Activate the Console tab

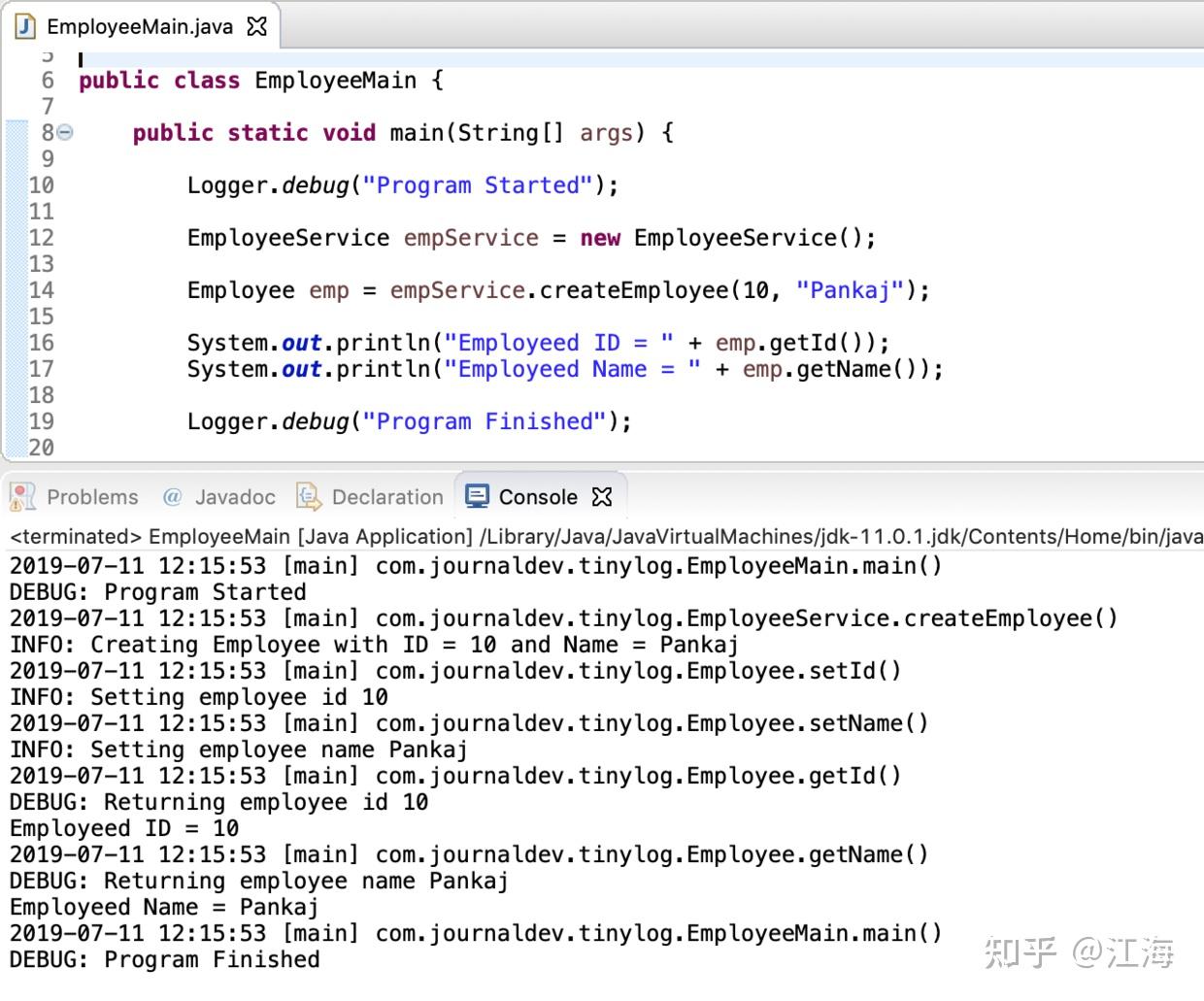click(539, 497)
